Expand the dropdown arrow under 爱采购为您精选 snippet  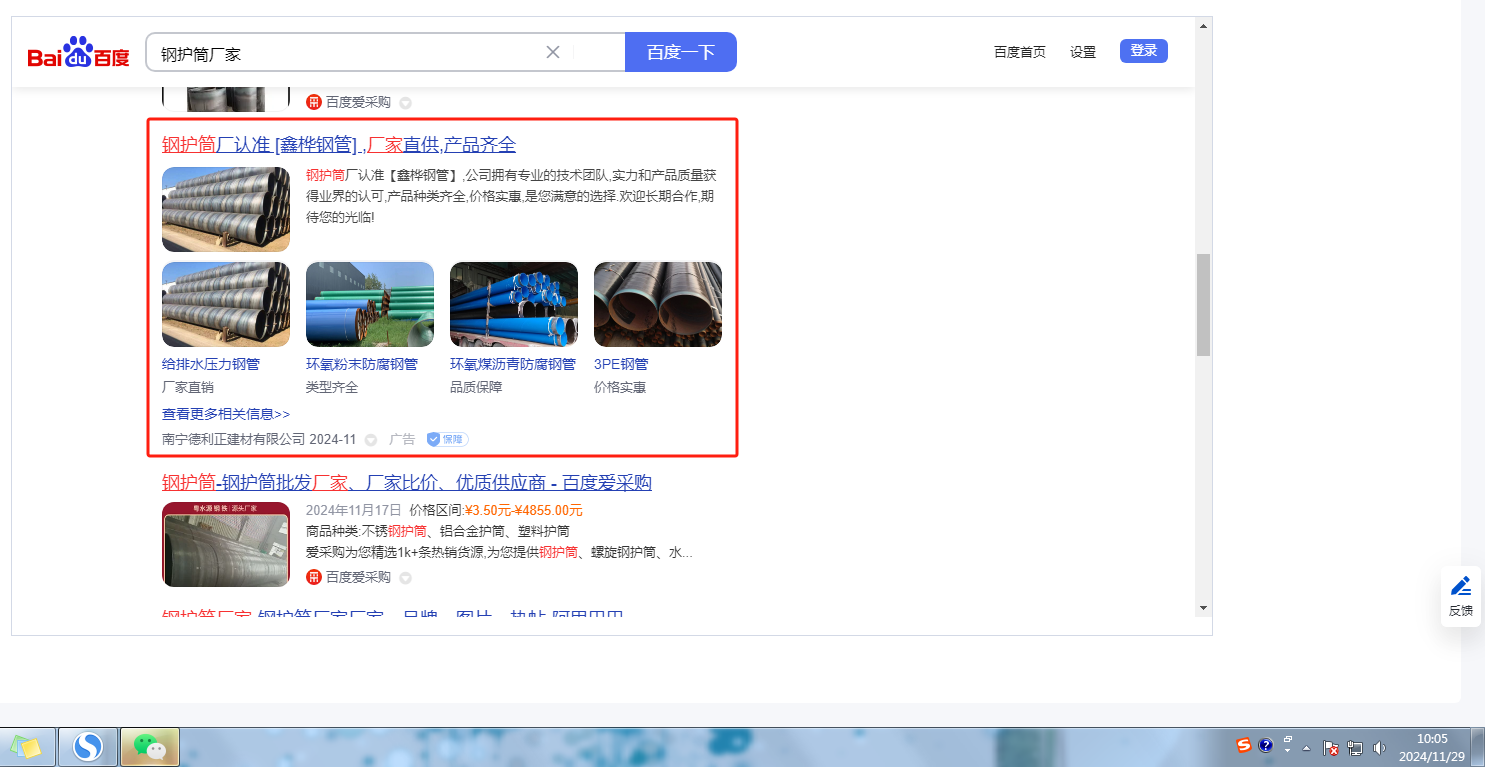(x=405, y=578)
